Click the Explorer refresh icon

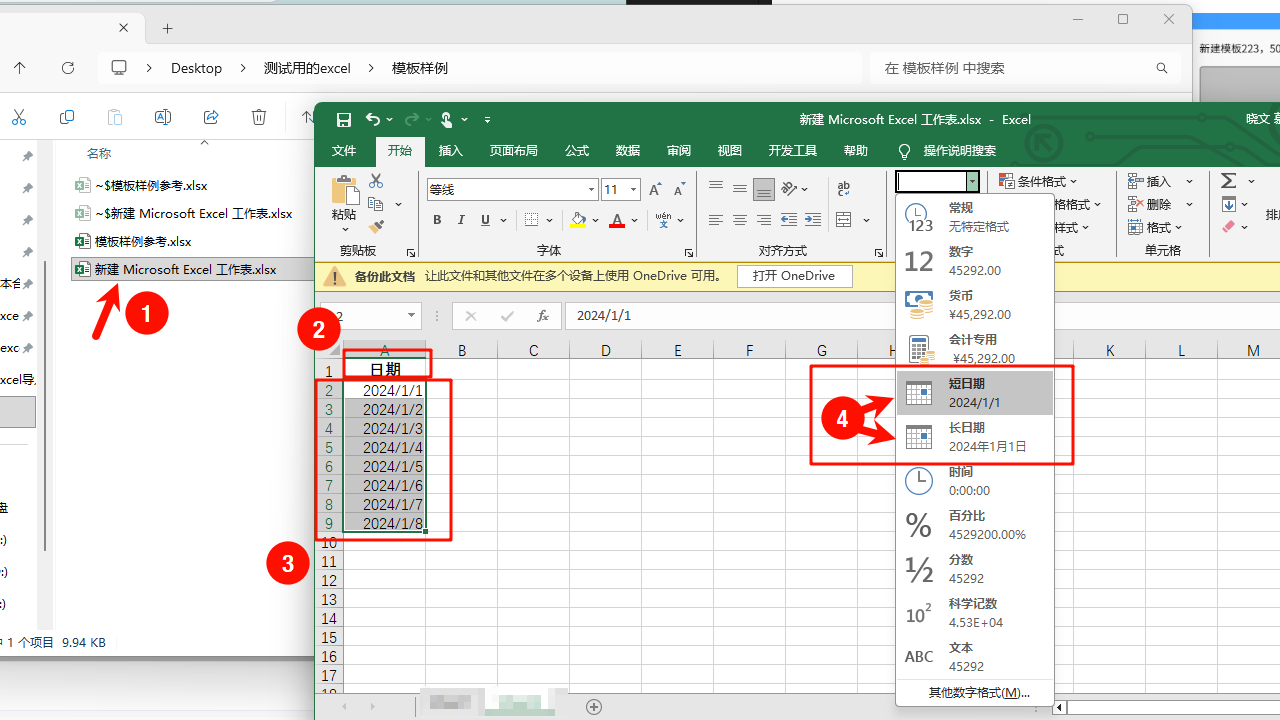click(x=68, y=68)
